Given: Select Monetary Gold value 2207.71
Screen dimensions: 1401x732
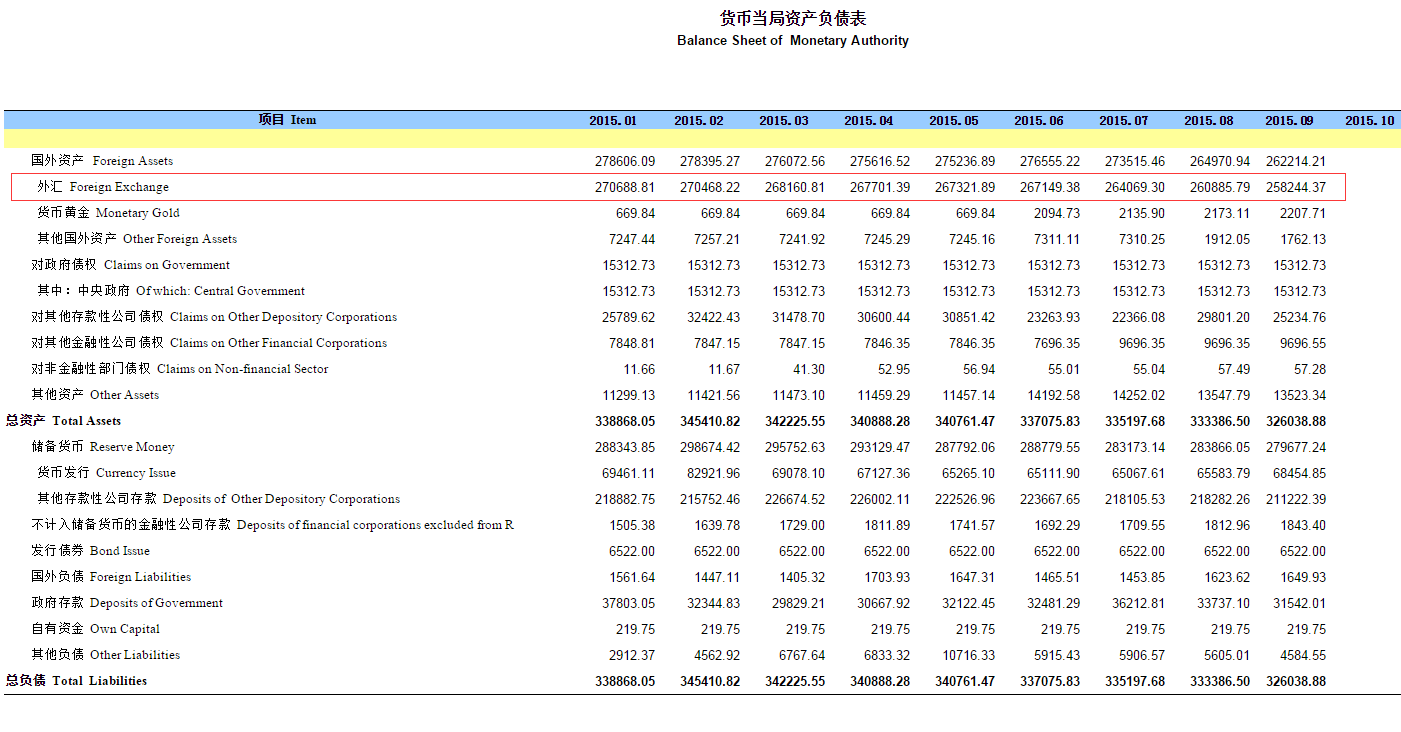Looking at the screenshot, I should (1303, 213).
